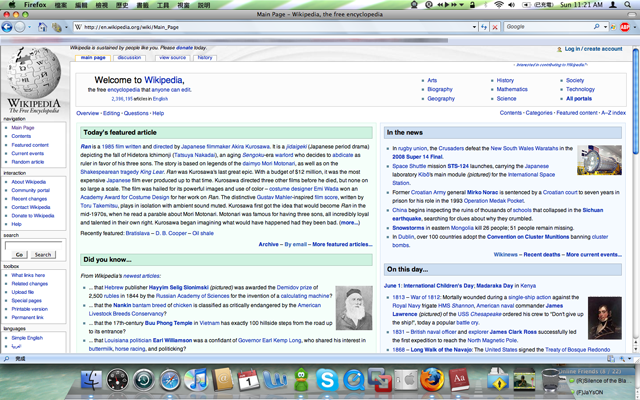Image resolution: width=640 pixels, height=400 pixels.
Task: Click the Hayyim Selig Slonimski portrait thumbnail
Action: click(354, 308)
